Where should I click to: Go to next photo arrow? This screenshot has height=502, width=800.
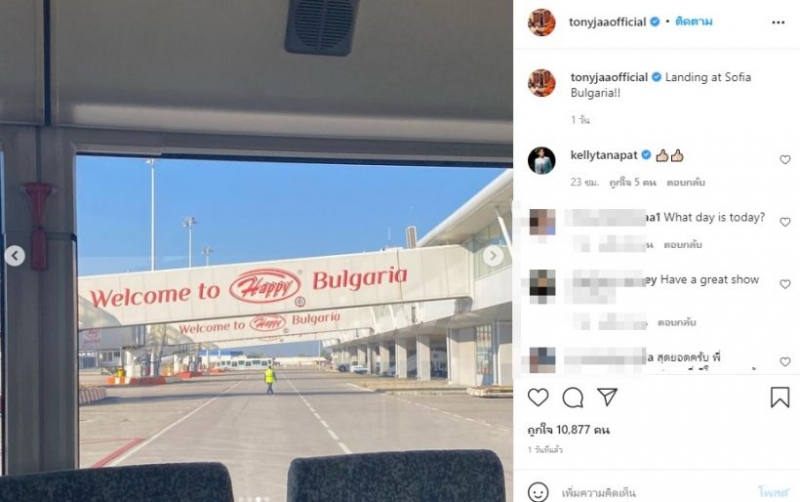pos(493,256)
